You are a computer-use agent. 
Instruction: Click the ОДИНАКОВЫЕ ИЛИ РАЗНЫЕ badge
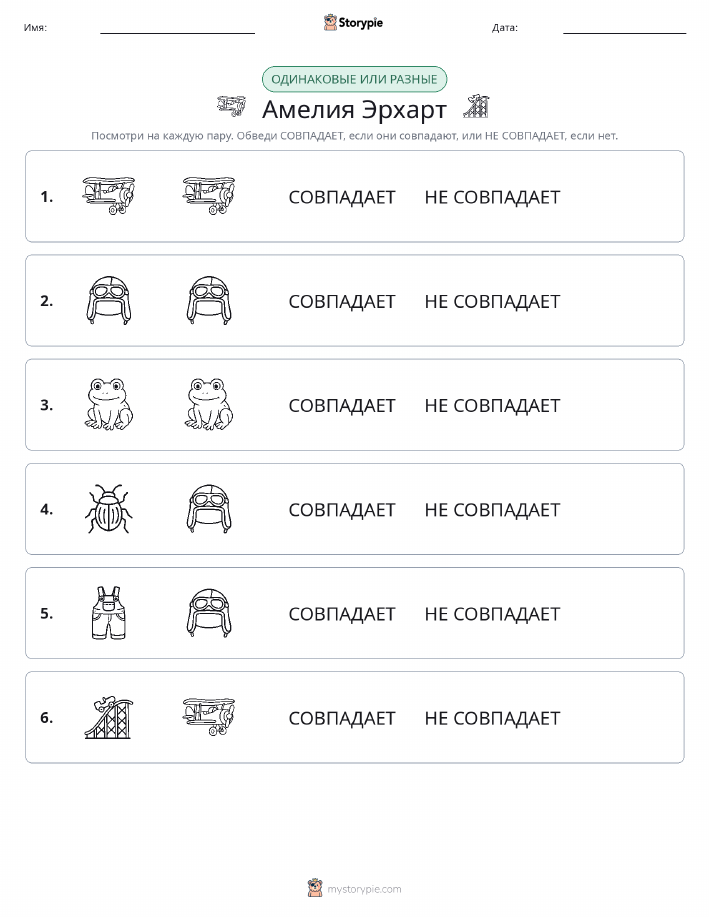pos(354,79)
